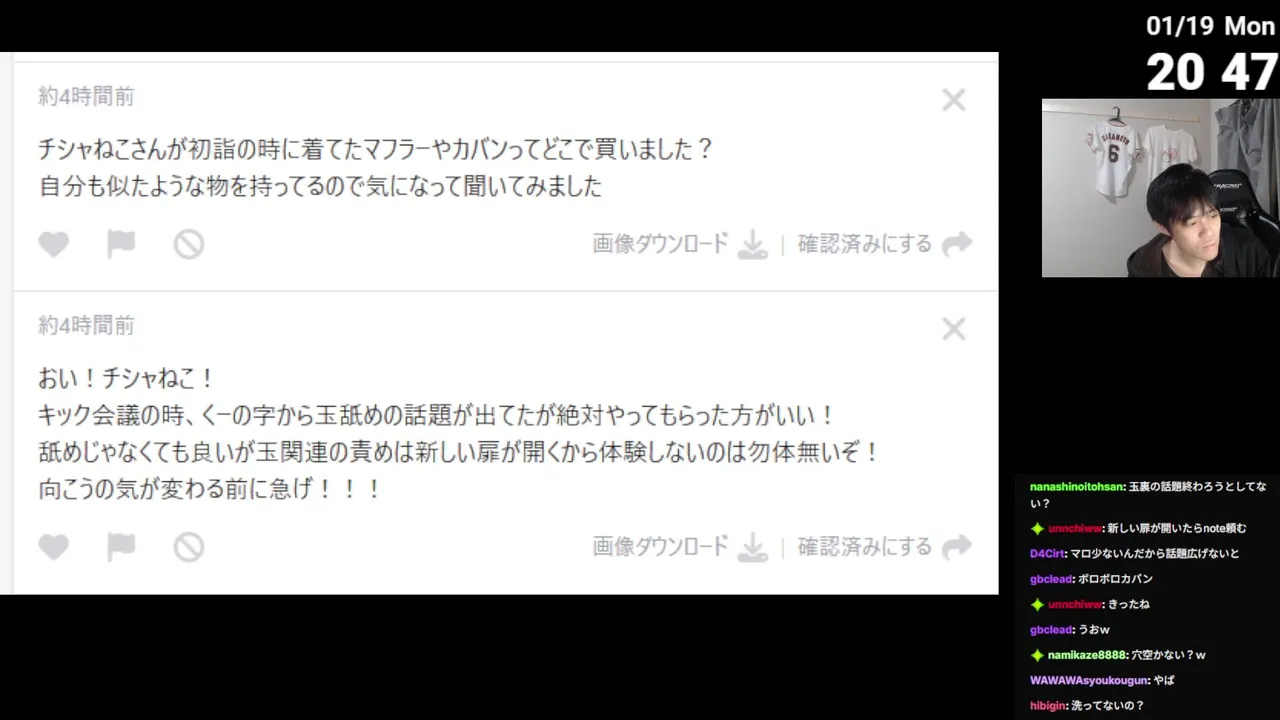
Task: Block sender of second message with ban icon
Action: pyautogui.click(x=189, y=547)
